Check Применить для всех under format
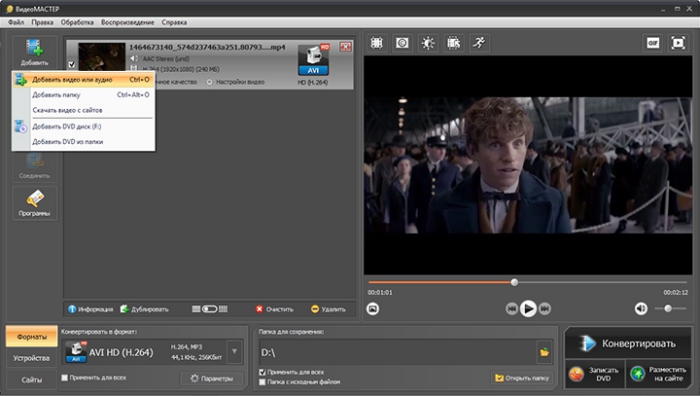The image size is (700, 396). [64, 378]
